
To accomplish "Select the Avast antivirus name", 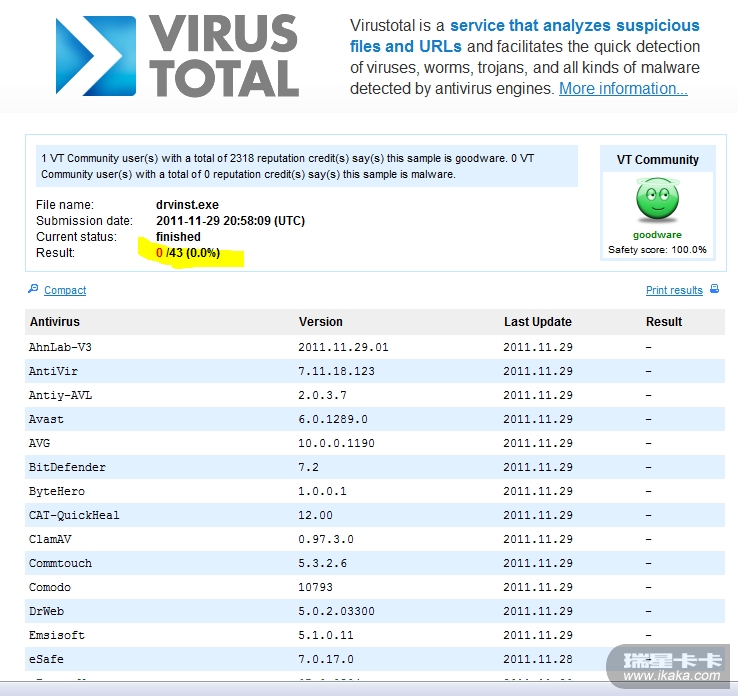I will point(46,419).
